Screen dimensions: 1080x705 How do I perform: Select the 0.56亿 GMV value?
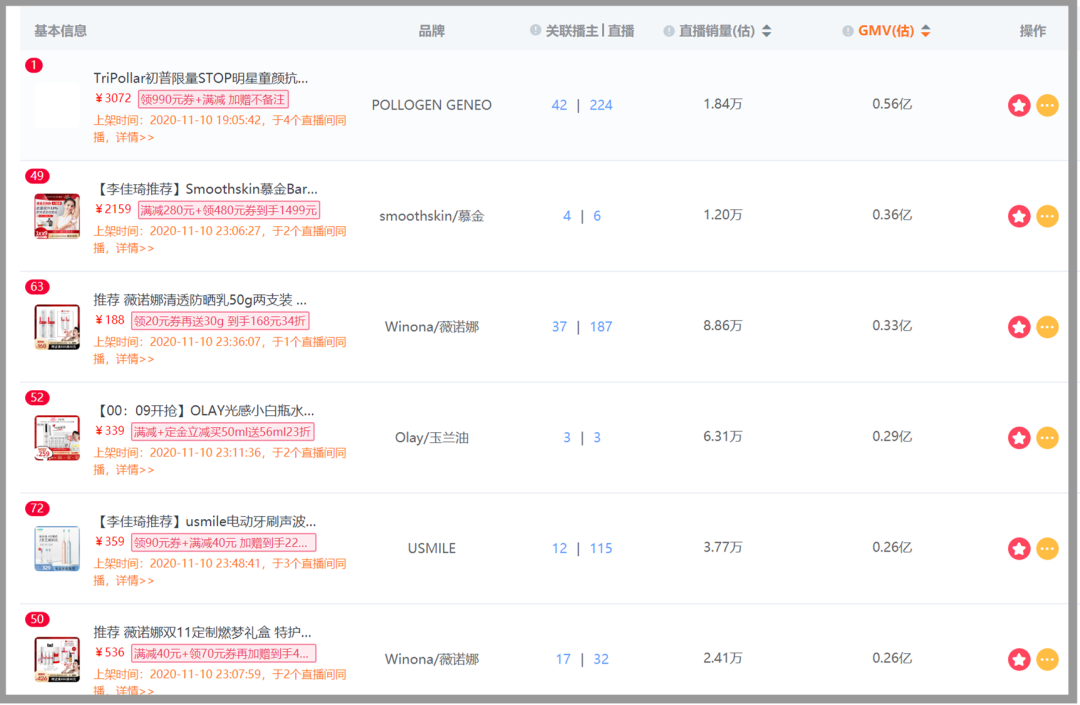click(x=892, y=104)
